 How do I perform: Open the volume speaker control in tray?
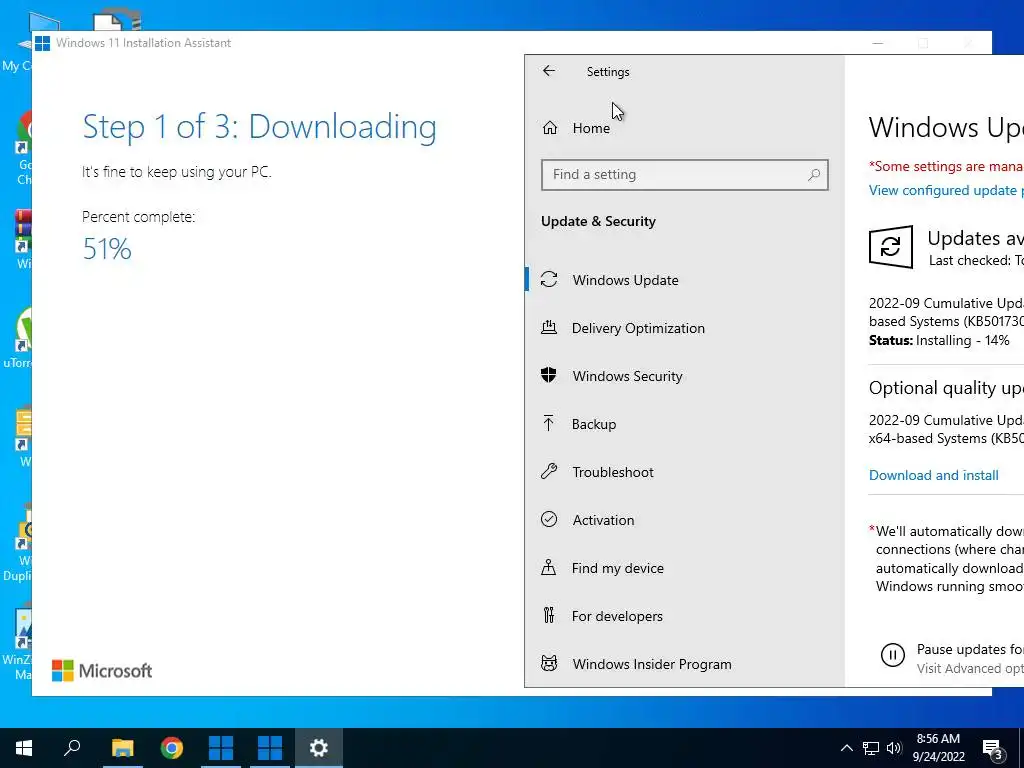(894, 748)
